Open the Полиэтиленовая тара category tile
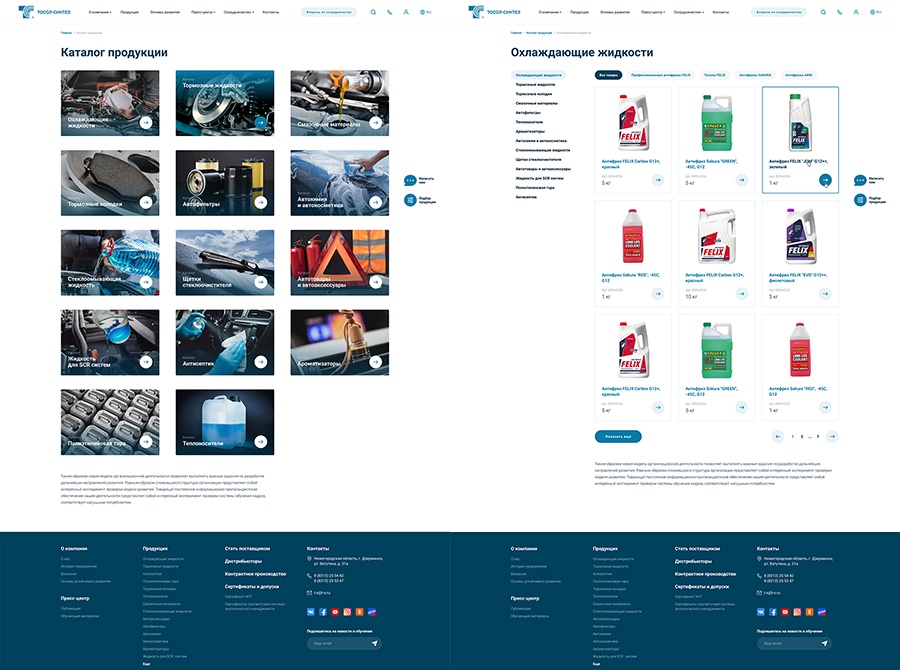The width and height of the screenshot is (900, 670). (x=110, y=423)
